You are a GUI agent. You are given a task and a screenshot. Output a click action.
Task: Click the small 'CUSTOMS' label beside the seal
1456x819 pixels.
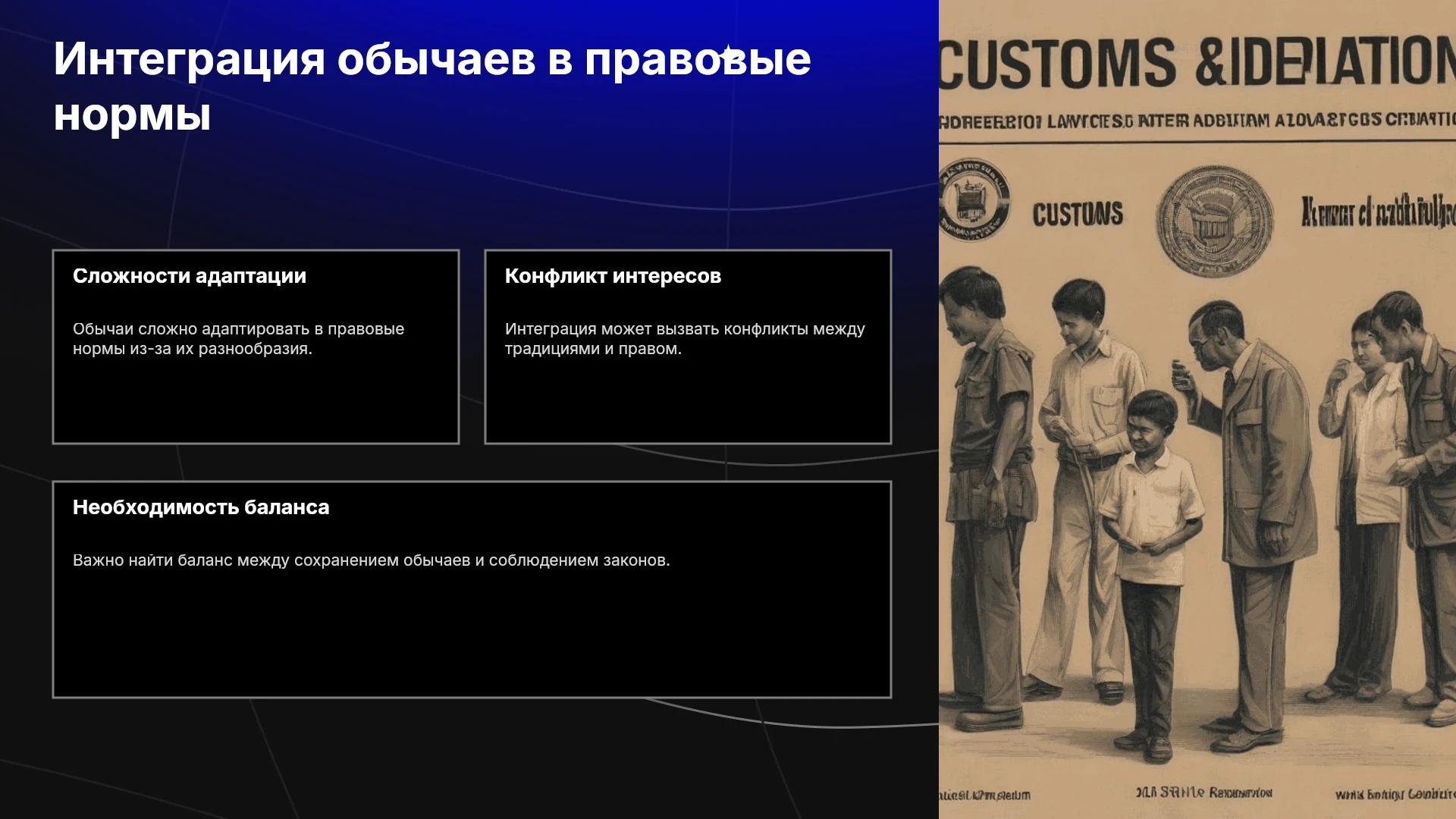[1078, 215]
